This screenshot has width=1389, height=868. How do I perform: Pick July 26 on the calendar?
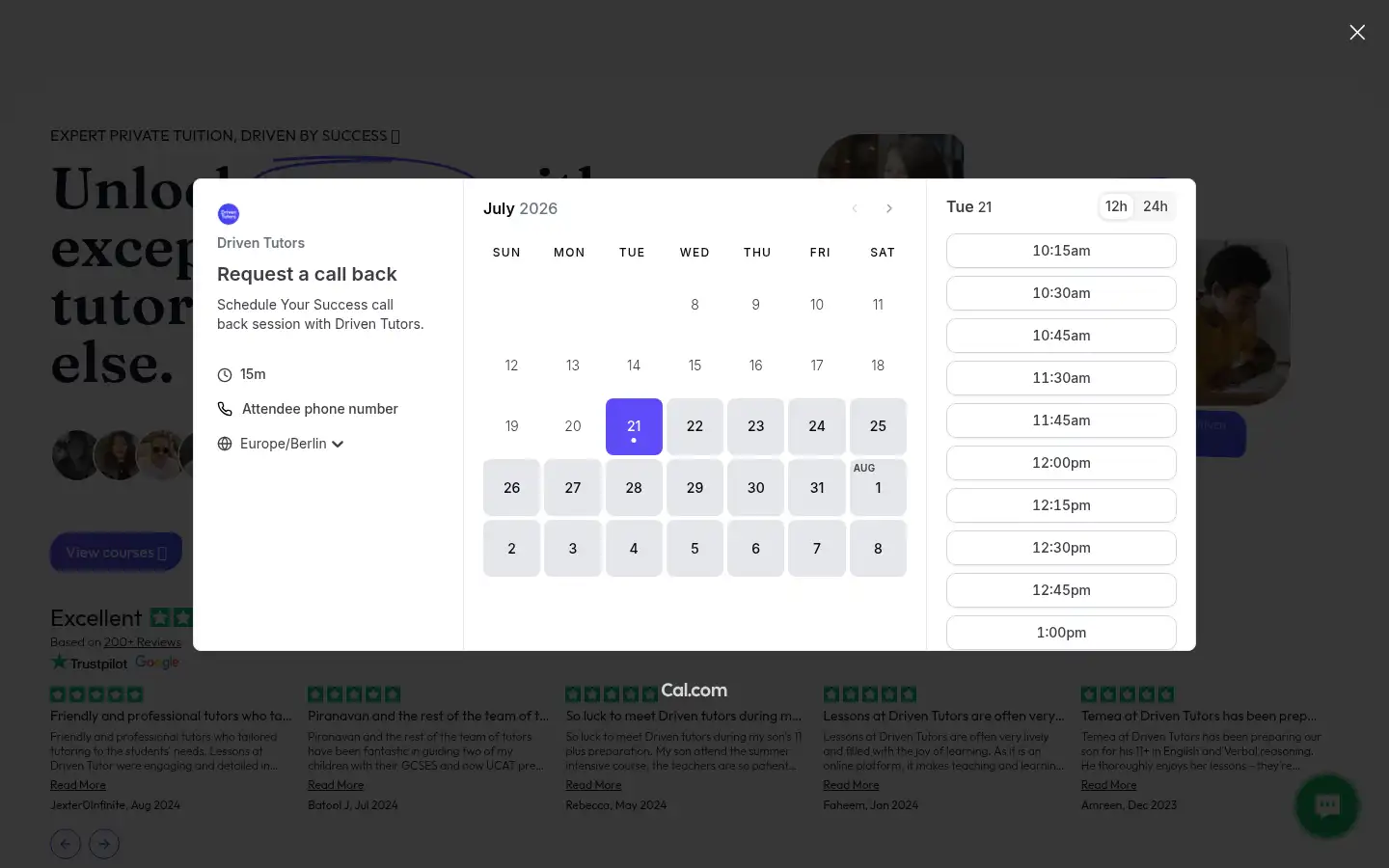511,488
